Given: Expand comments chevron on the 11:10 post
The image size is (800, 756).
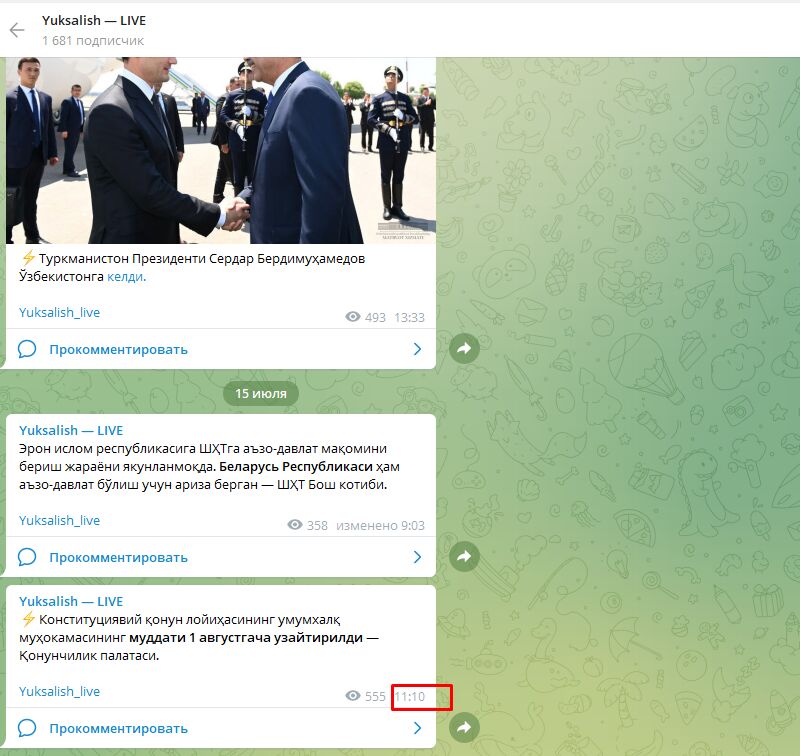Looking at the screenshot, I should [x=417, y=728].
